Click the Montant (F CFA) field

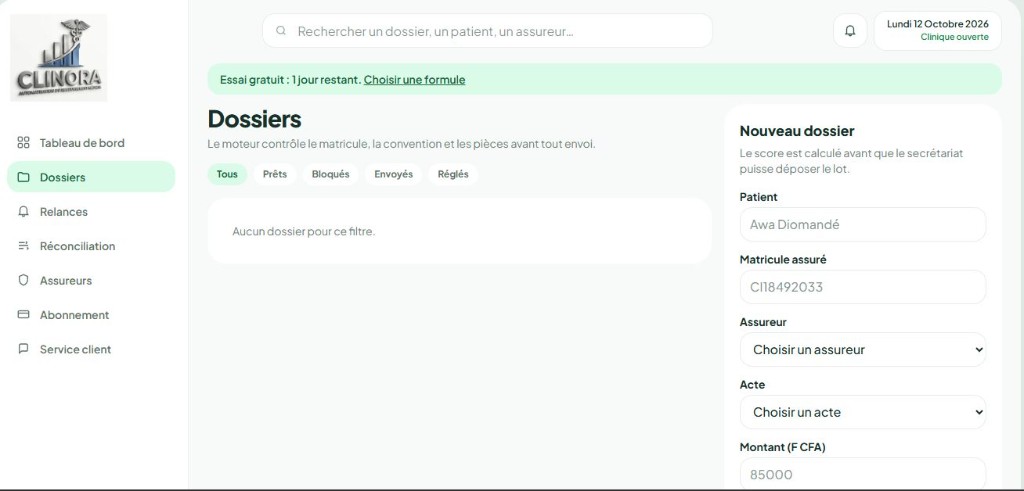863,473
